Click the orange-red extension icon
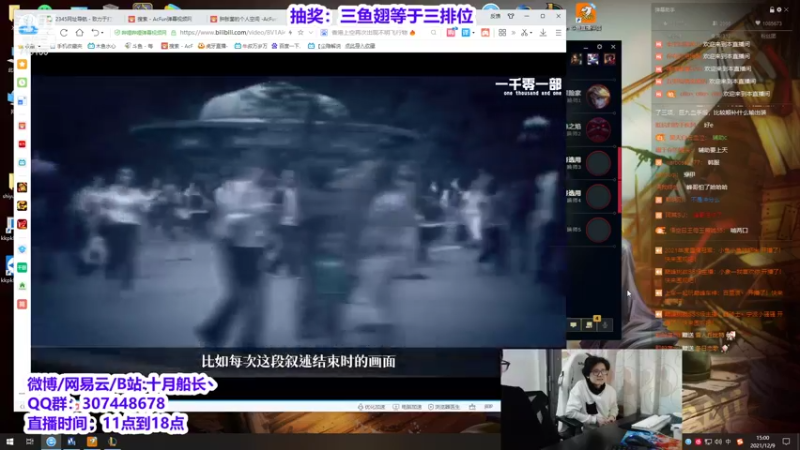The height and width of the screenshot is (450, 800). pos(485,33)
